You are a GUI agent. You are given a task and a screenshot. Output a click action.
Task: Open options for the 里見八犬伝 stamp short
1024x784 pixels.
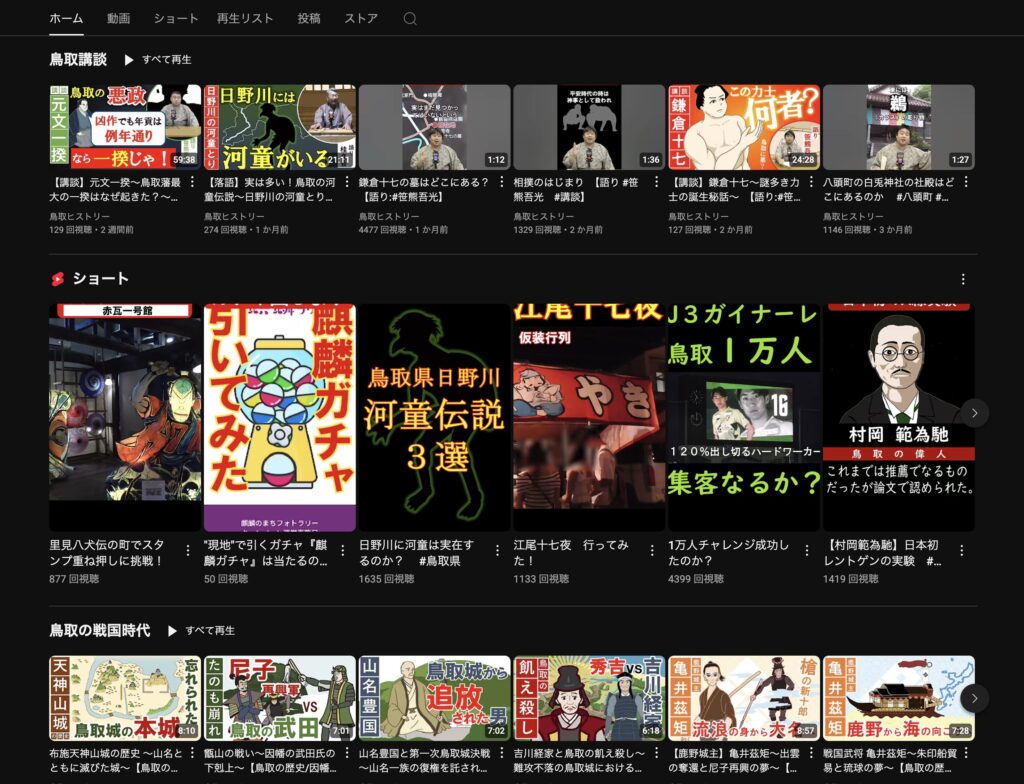188,551
